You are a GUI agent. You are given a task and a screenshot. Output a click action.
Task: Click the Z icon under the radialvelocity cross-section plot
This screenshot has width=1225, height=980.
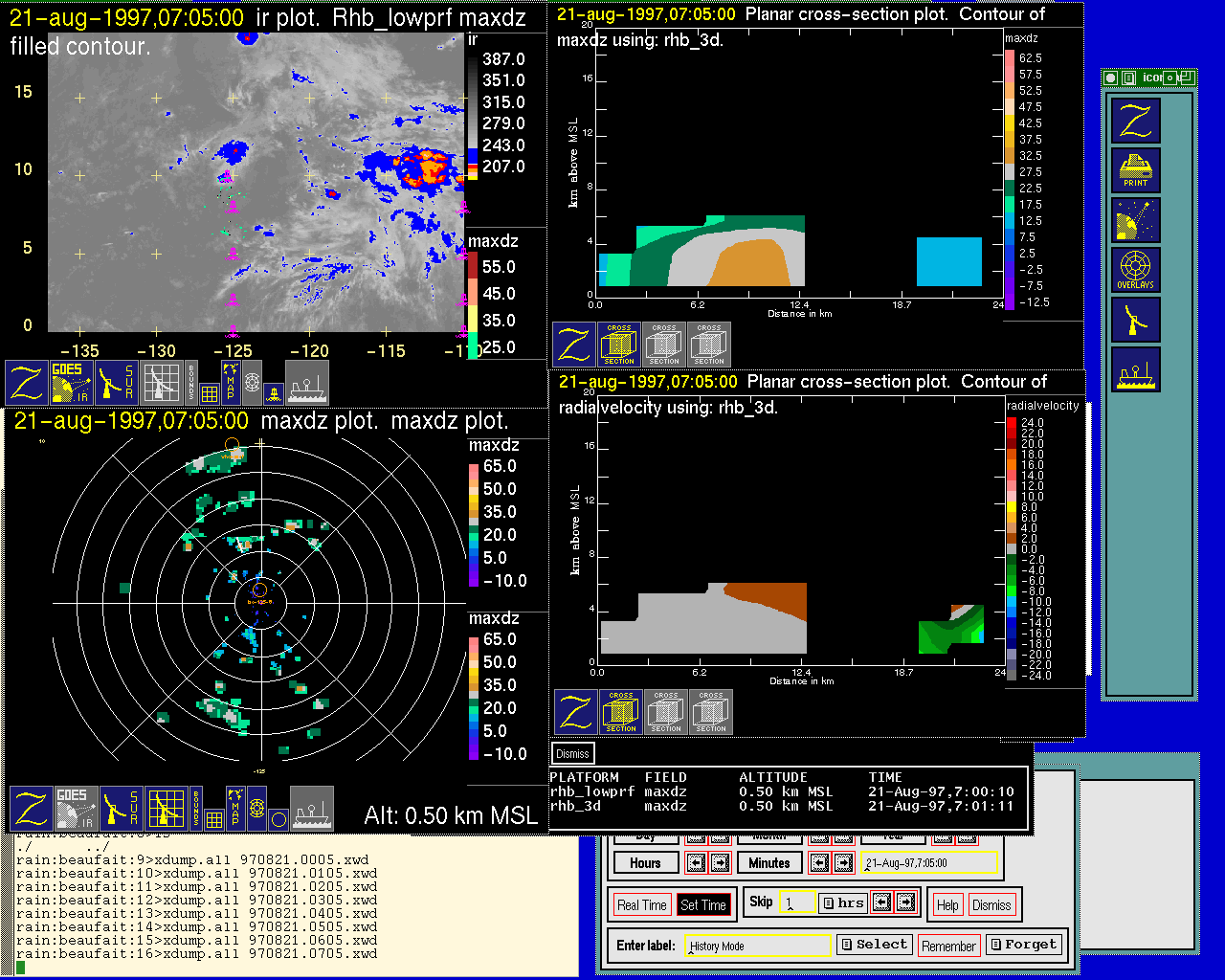[x=575, y=712]
